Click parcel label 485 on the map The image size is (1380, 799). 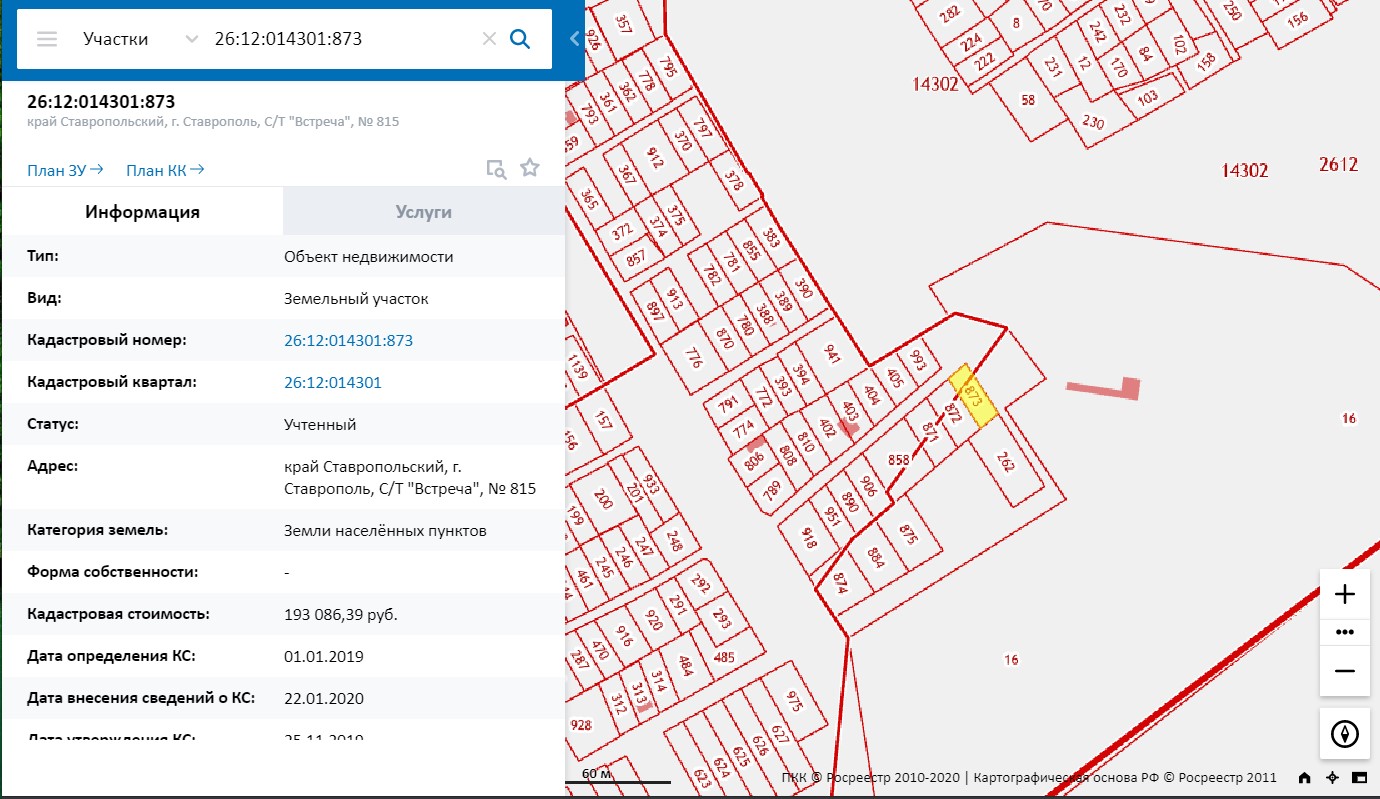coord(725,657)
